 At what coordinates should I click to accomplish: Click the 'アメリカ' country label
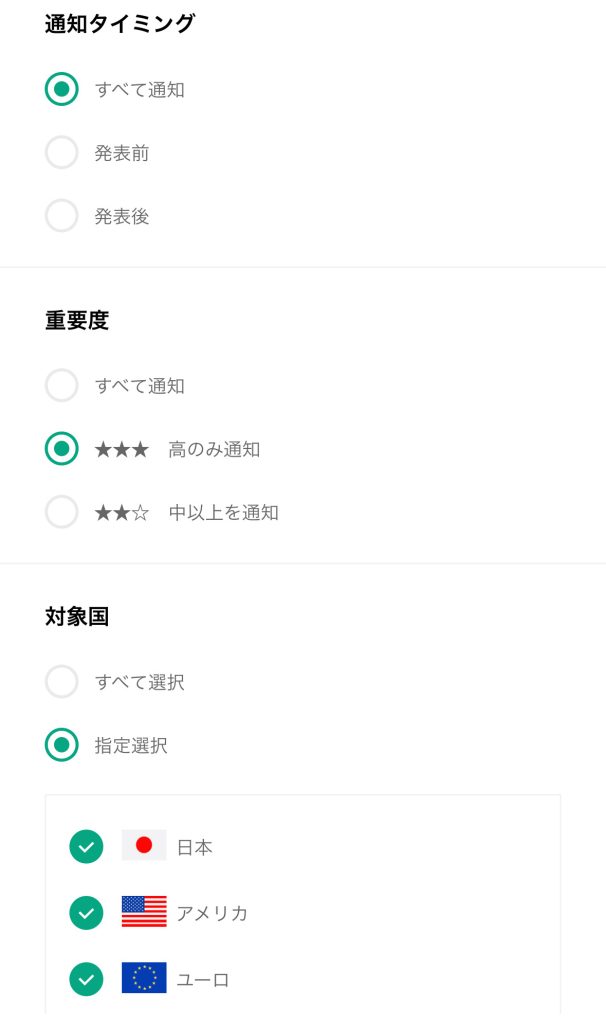(x=212, y=913)
